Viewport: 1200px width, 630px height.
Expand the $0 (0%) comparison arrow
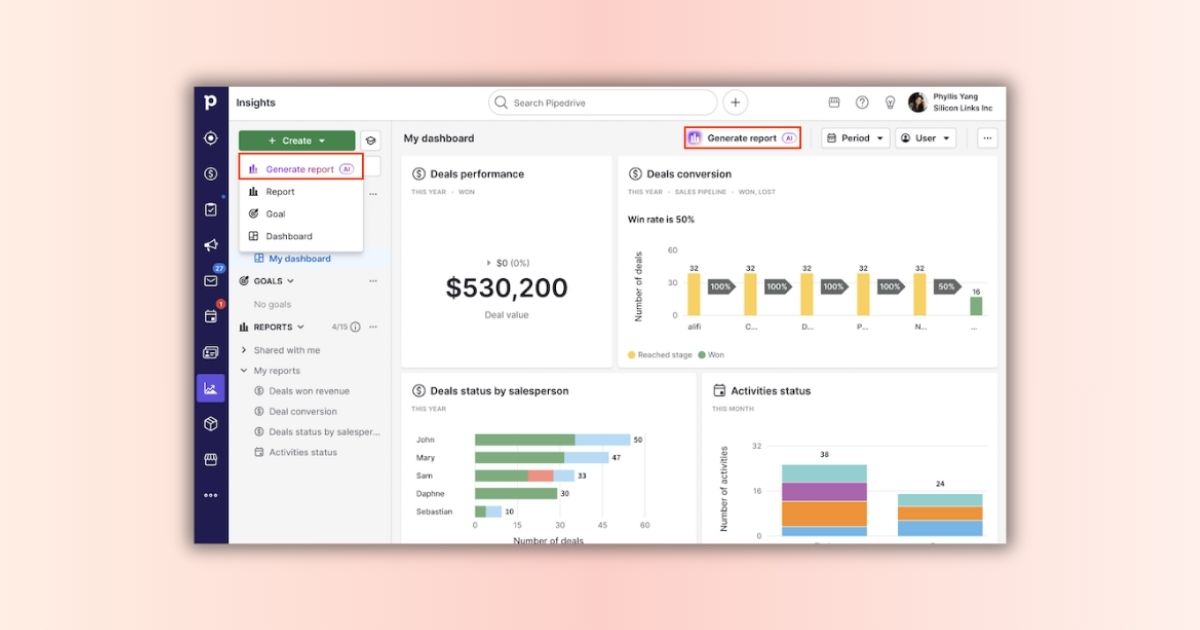coord(489,263)
